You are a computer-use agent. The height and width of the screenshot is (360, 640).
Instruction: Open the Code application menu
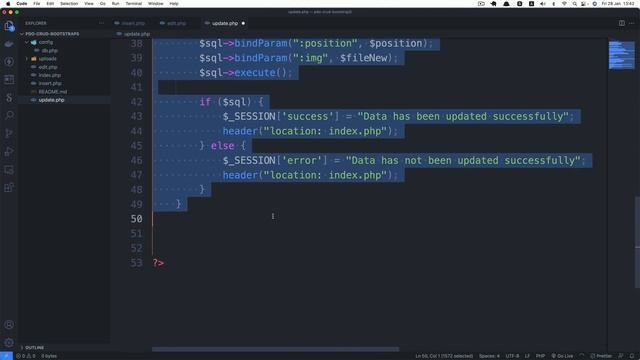pyautogui.click(x=22, y=4)
